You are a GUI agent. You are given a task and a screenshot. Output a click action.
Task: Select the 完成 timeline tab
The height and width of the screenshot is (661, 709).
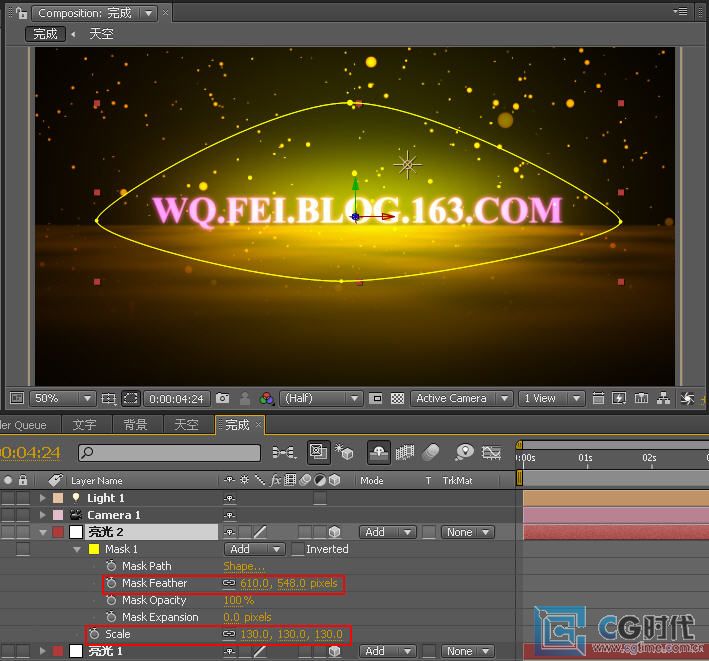pos(237,425)
